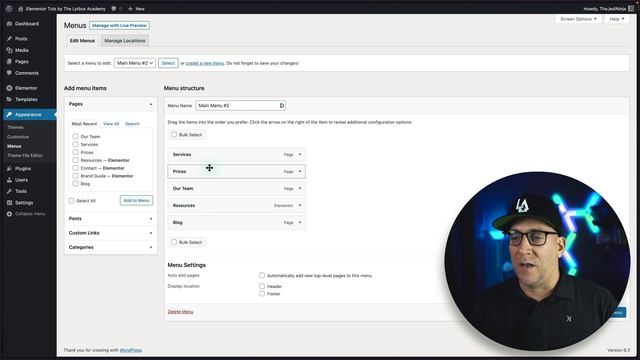Viewport: 640px width, 360px height.
Task: Click the Add to Menu button
Action: [136, 200]
